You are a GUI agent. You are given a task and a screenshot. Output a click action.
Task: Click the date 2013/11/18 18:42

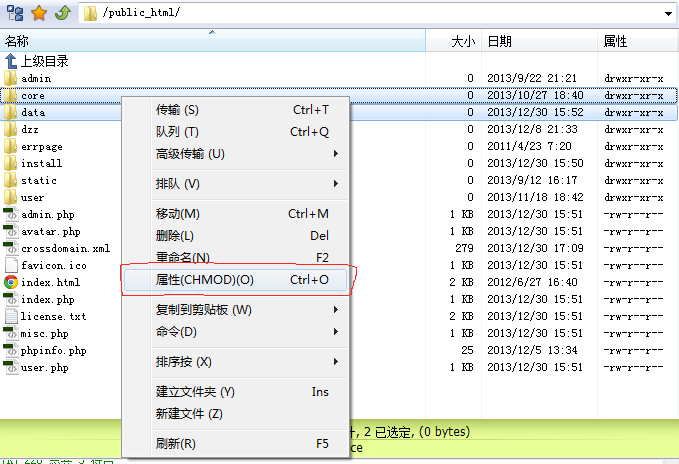pos(535,197)
